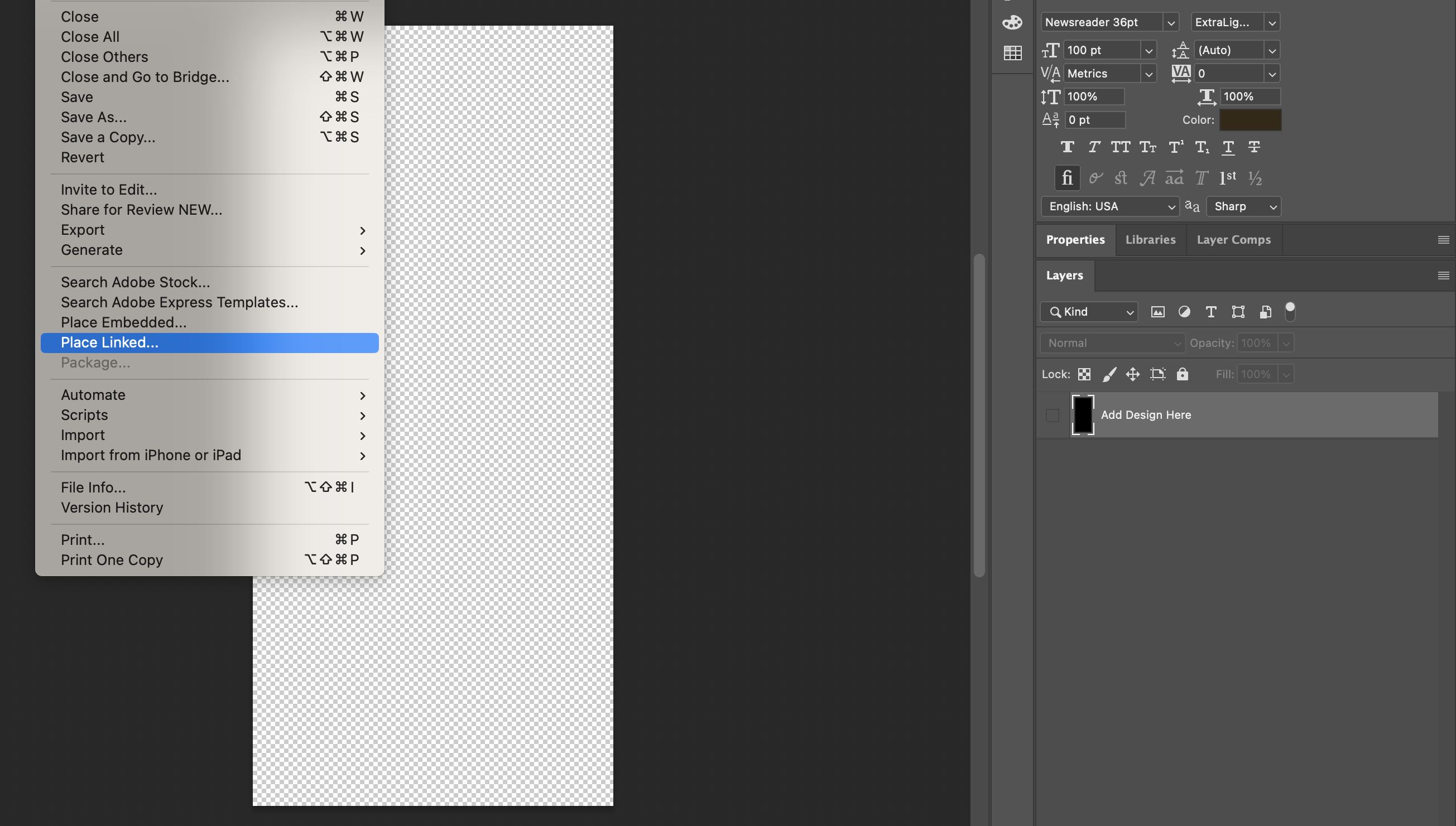The height and width of the screenshot is (826, 1456).
Task: Switch to the Layer Comps tab
Action: coord(1233,239)
